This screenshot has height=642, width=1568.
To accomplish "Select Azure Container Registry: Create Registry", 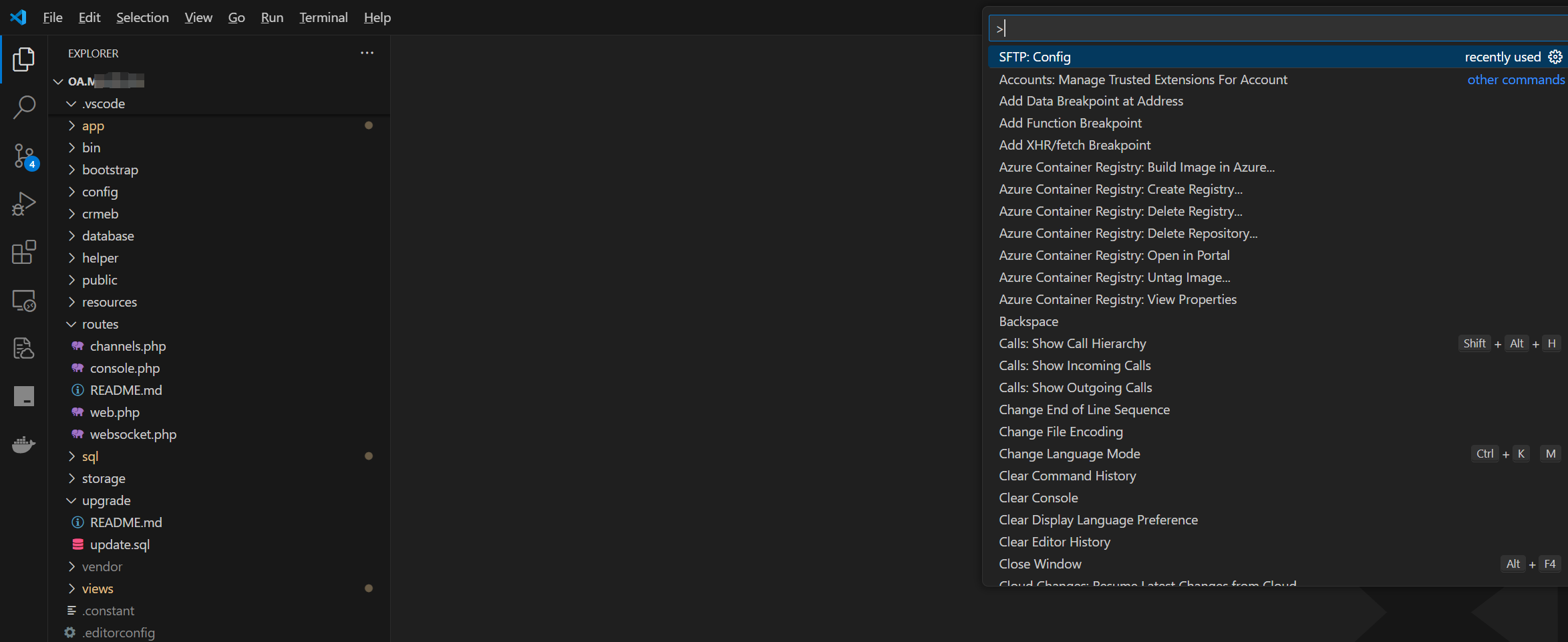I will (1278, 189).
